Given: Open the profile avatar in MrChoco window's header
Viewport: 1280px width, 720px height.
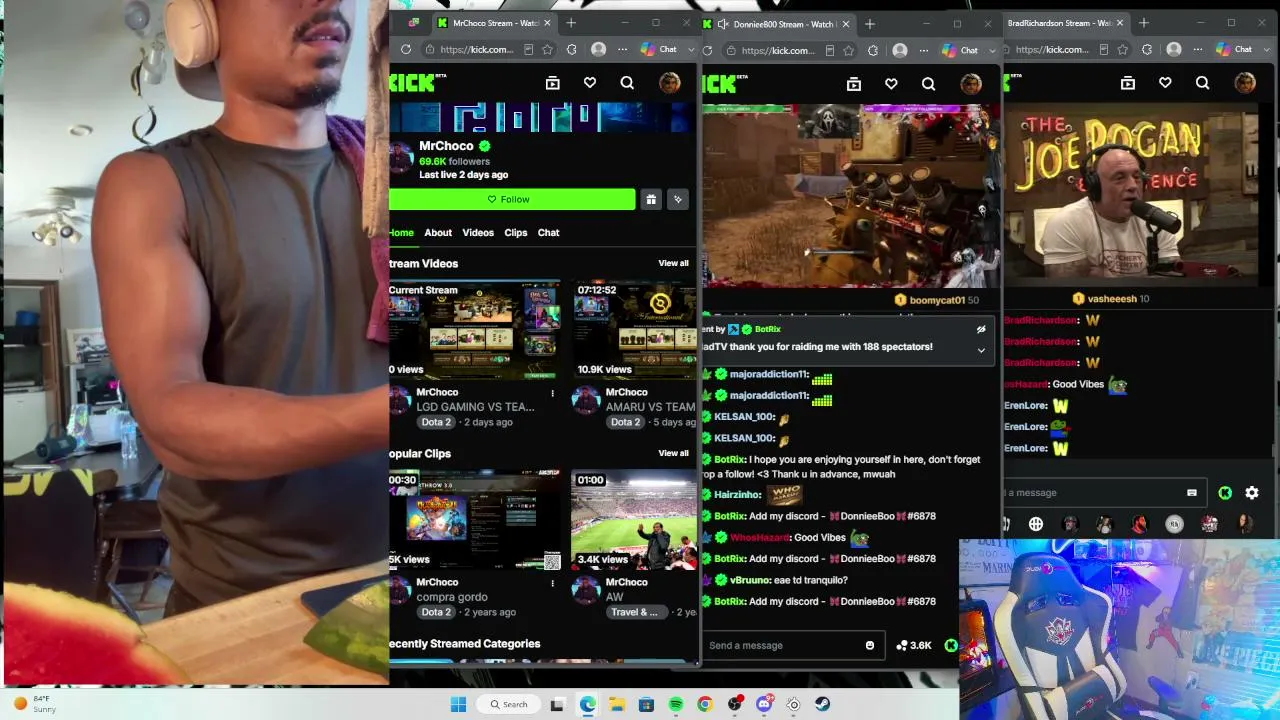Looking at the screenshot, I should click(669, 84).
